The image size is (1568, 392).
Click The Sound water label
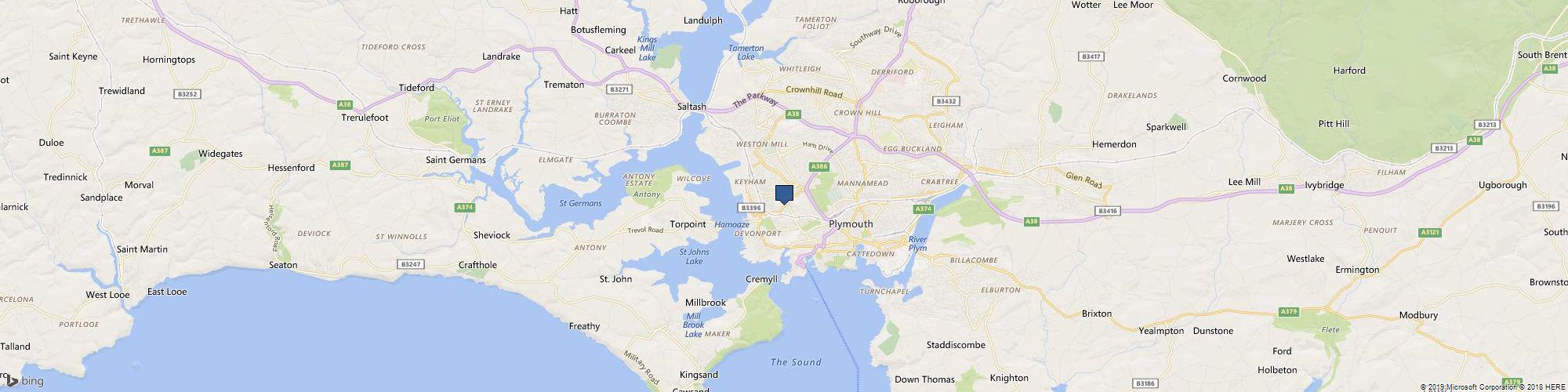click(x=796, y=362)
